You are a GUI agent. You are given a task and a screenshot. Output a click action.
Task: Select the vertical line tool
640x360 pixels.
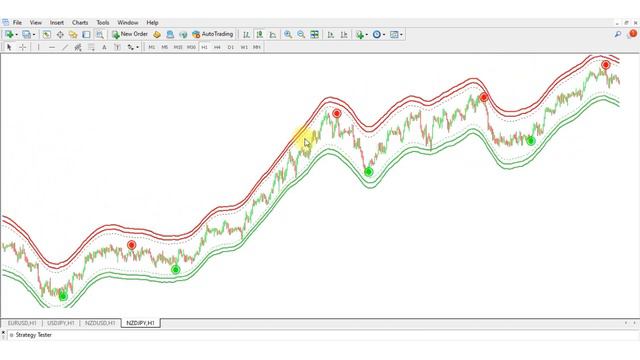pyautogui.click(x=38, y=47)
